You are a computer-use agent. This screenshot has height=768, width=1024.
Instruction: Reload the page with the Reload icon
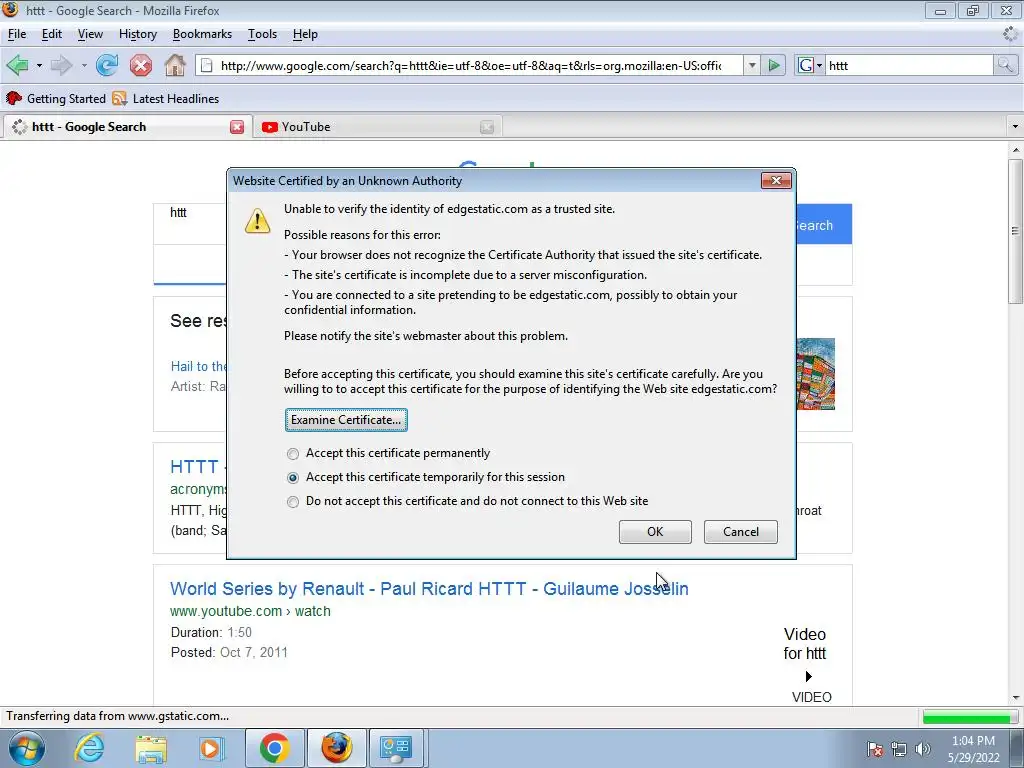tap(107, 65)
